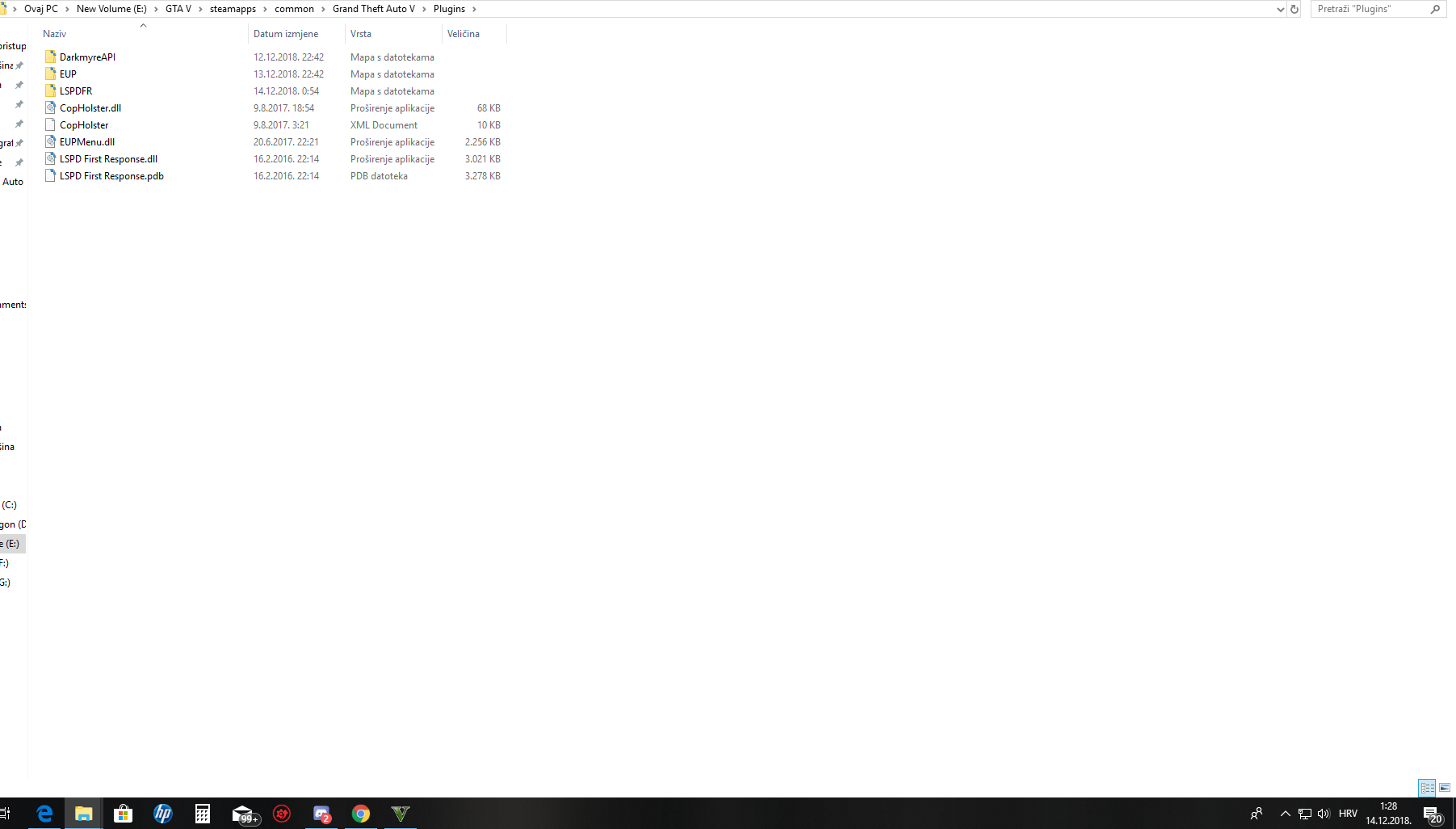The height and width of the screenshot is (829, 1456).
Task: Click the File Explorer taskbar icon
Action: (x=83, y=814)
